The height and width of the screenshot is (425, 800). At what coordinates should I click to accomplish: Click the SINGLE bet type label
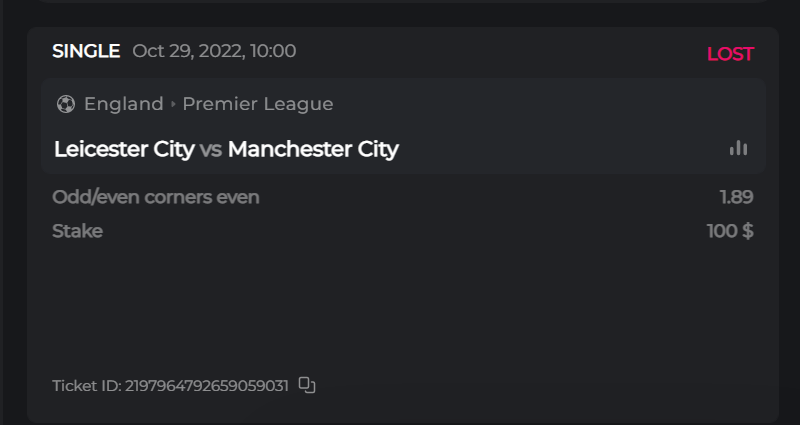(86, 51)
